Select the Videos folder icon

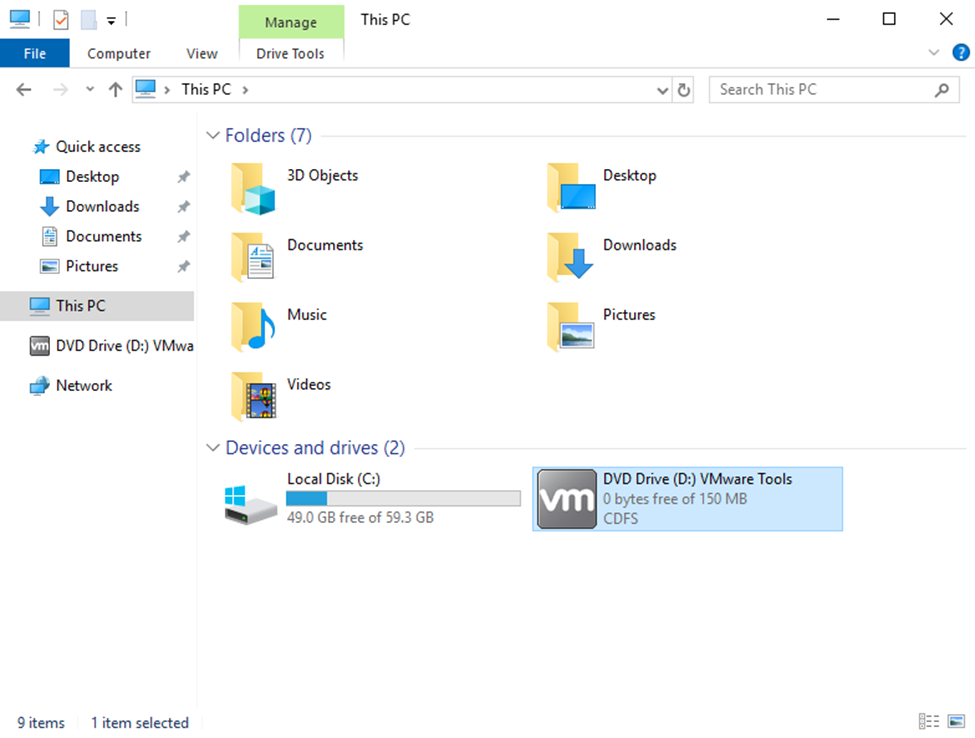(x=253, y=397)
